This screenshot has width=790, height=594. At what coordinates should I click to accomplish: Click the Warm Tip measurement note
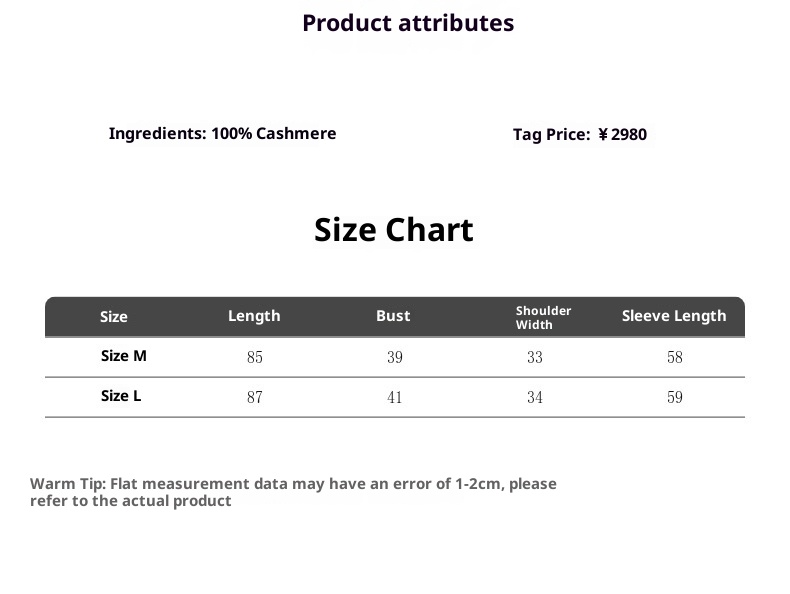click(x=293, y=492)
